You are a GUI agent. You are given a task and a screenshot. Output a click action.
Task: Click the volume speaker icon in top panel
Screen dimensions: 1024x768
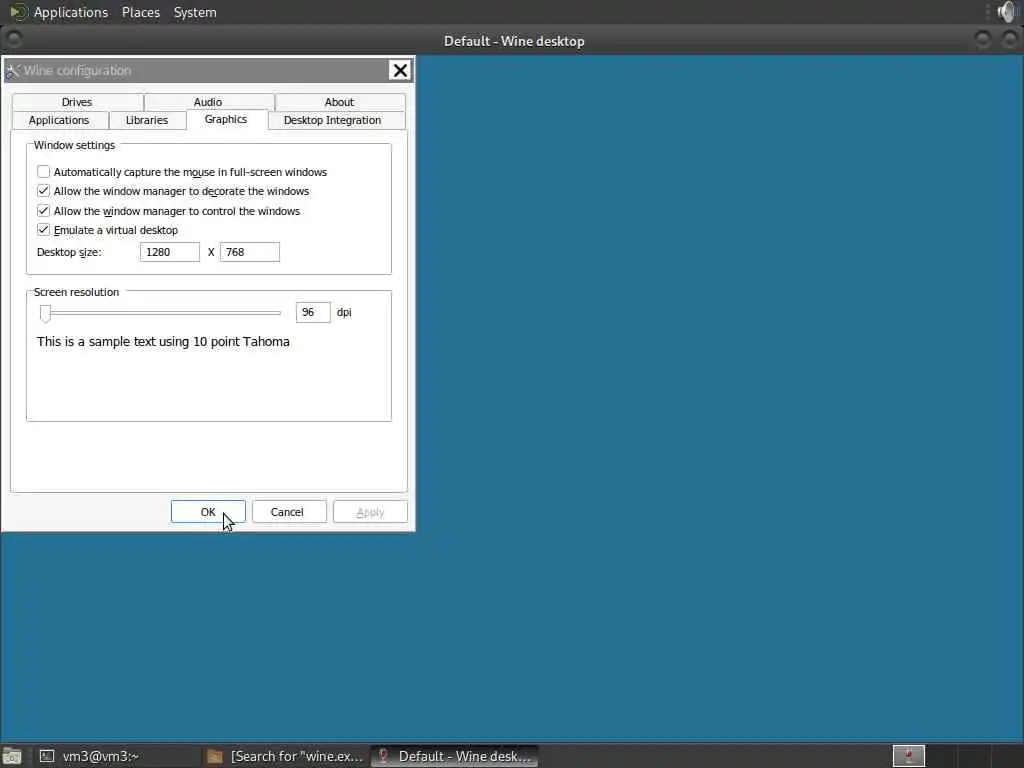(x=1006, y=12)
